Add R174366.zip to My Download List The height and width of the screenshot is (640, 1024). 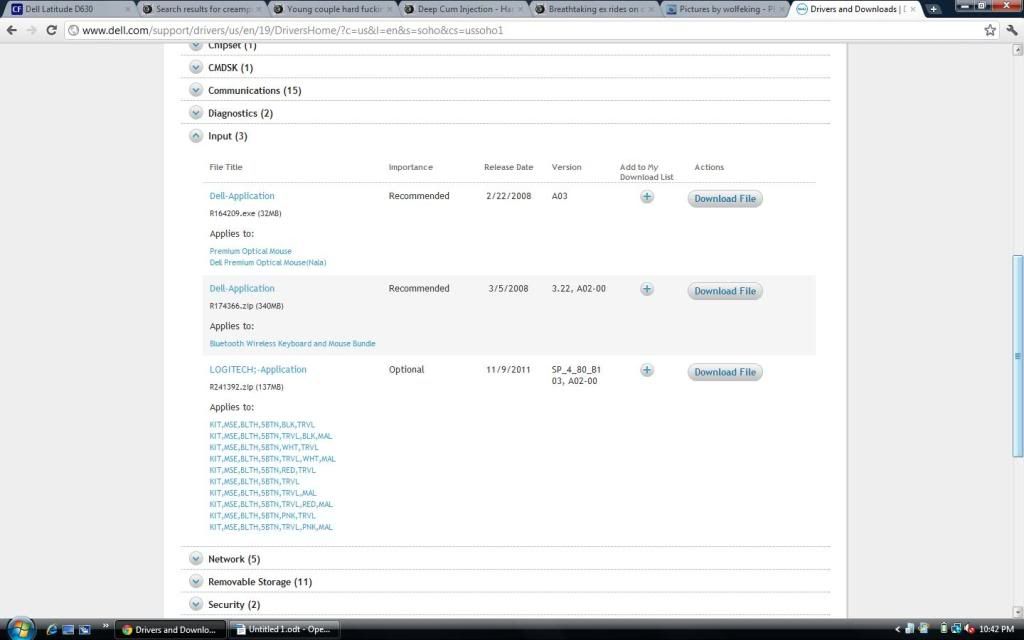(647, 289)
